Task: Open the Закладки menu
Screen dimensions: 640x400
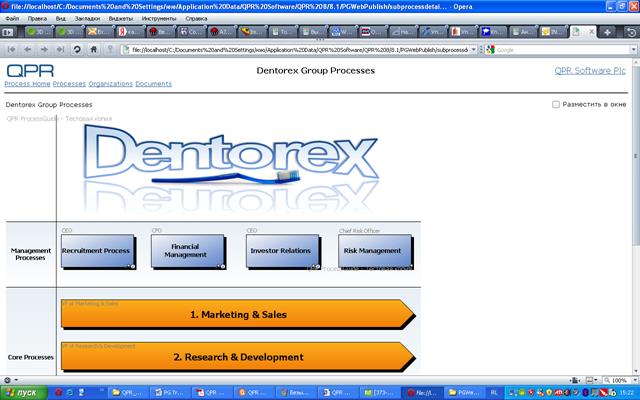Action: click(87, 18)
